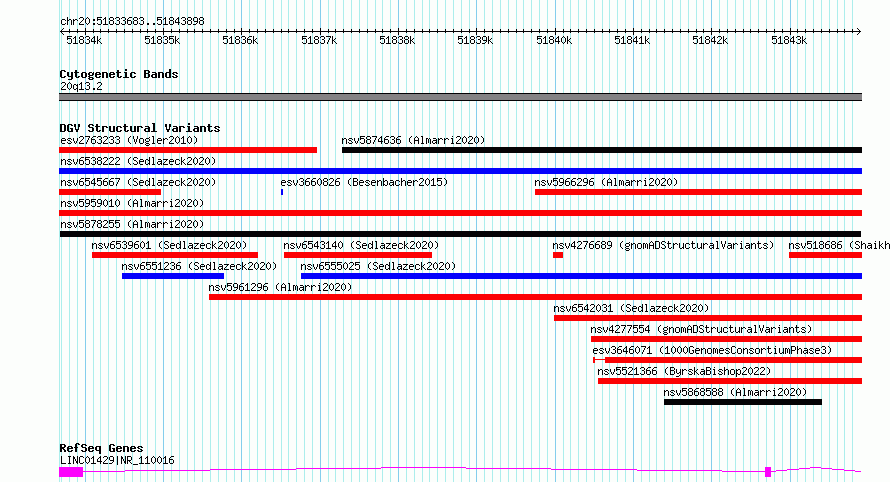Screen dimensions: 890x482
Task: Open nsv6538222 (Sedlazeck2020) variant label
Action: point(138,161)
